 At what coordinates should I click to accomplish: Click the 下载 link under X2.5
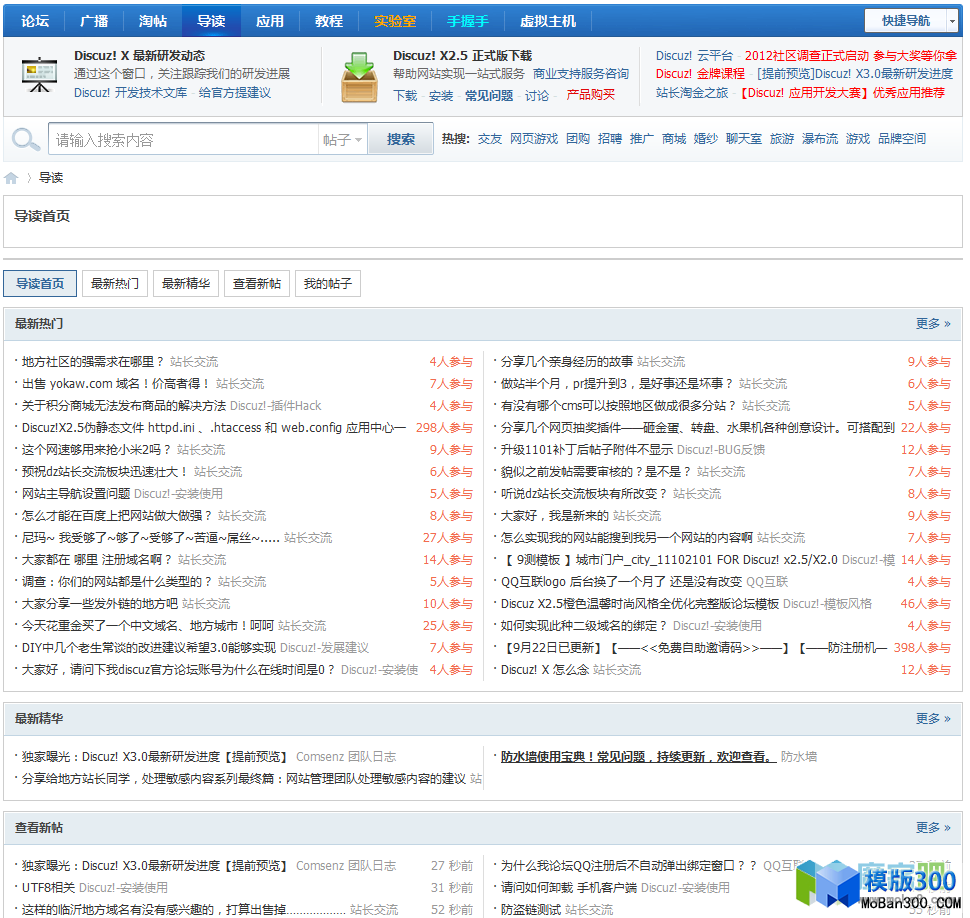tap(405, 95)
